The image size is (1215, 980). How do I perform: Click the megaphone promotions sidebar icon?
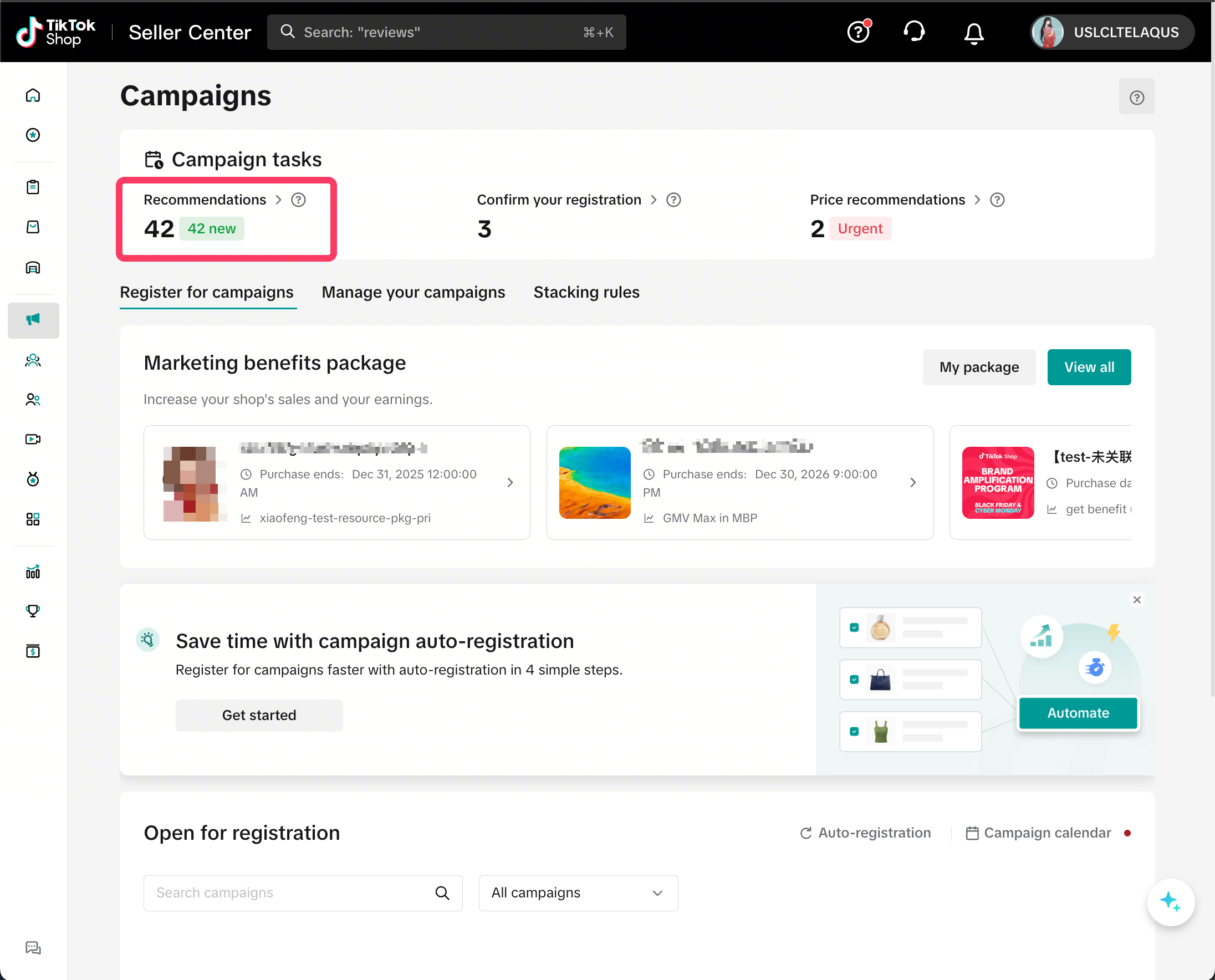pos(33,320)
